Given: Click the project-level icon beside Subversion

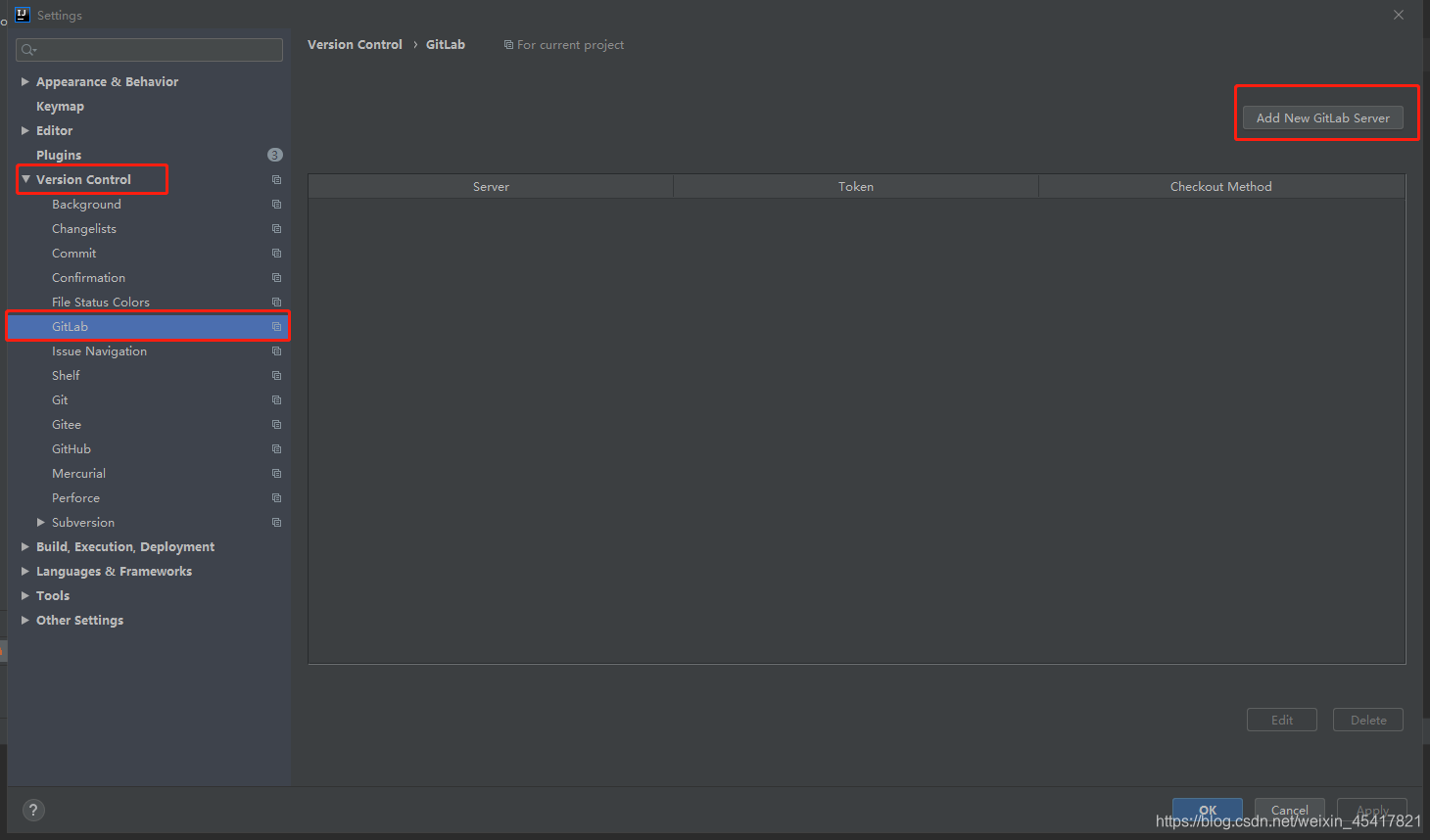Looking at the screenshot, I should [x=276, y=523].
